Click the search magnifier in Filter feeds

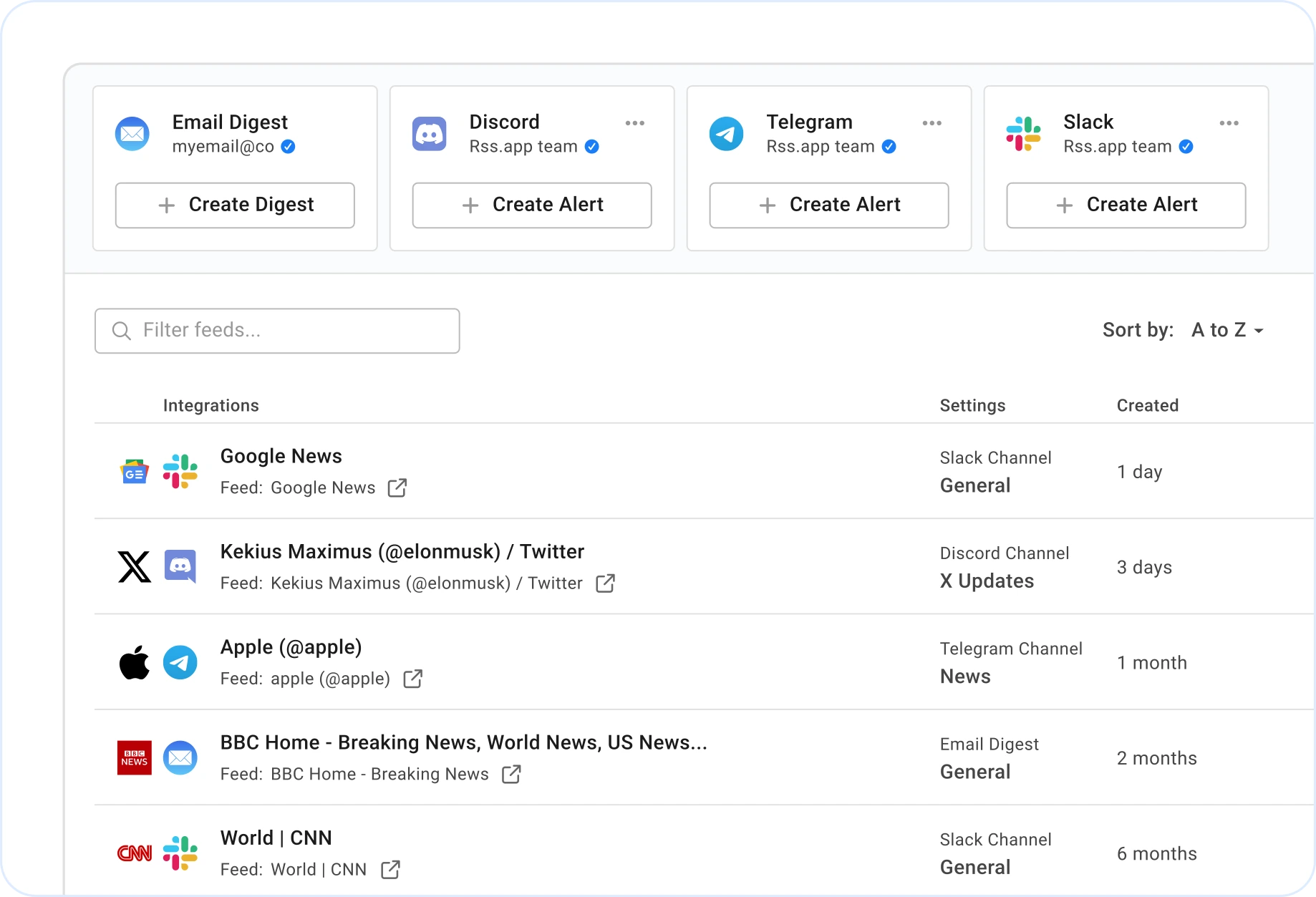(x=122, y=331)
